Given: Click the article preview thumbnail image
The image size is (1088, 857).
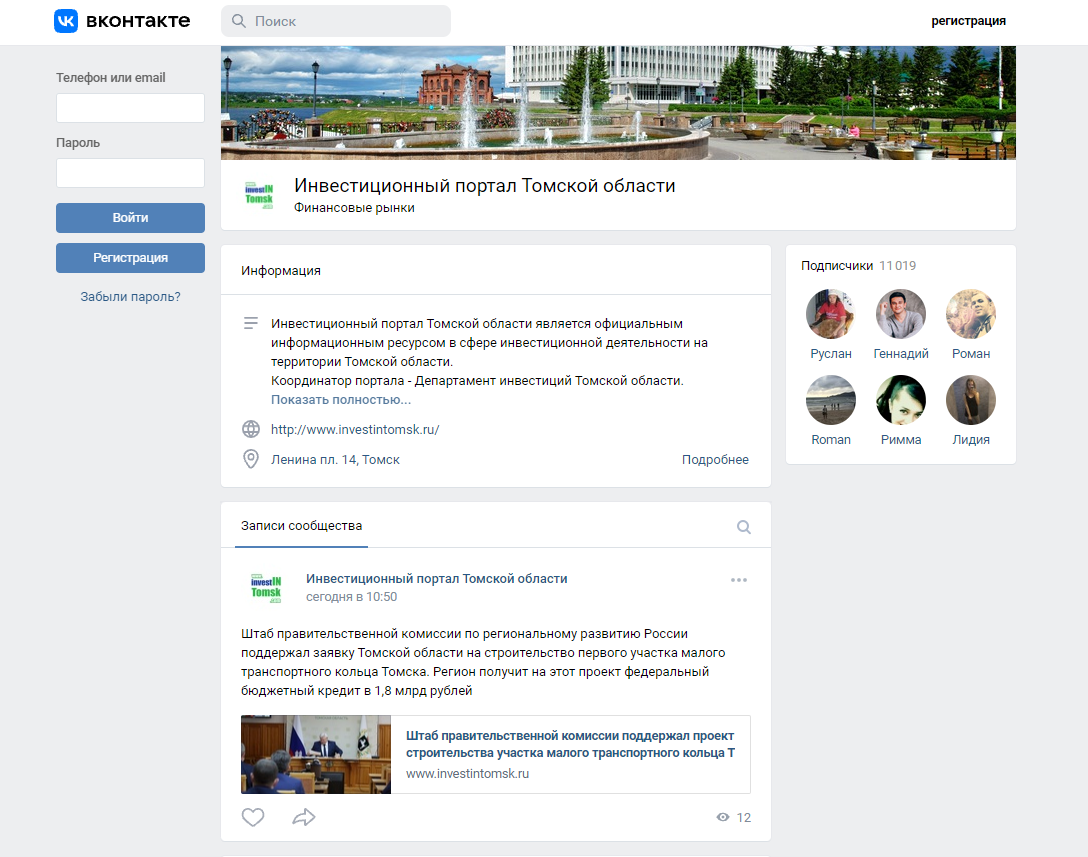Looking at the screenshot, I should pyautogui.click(x=316, y=754).
